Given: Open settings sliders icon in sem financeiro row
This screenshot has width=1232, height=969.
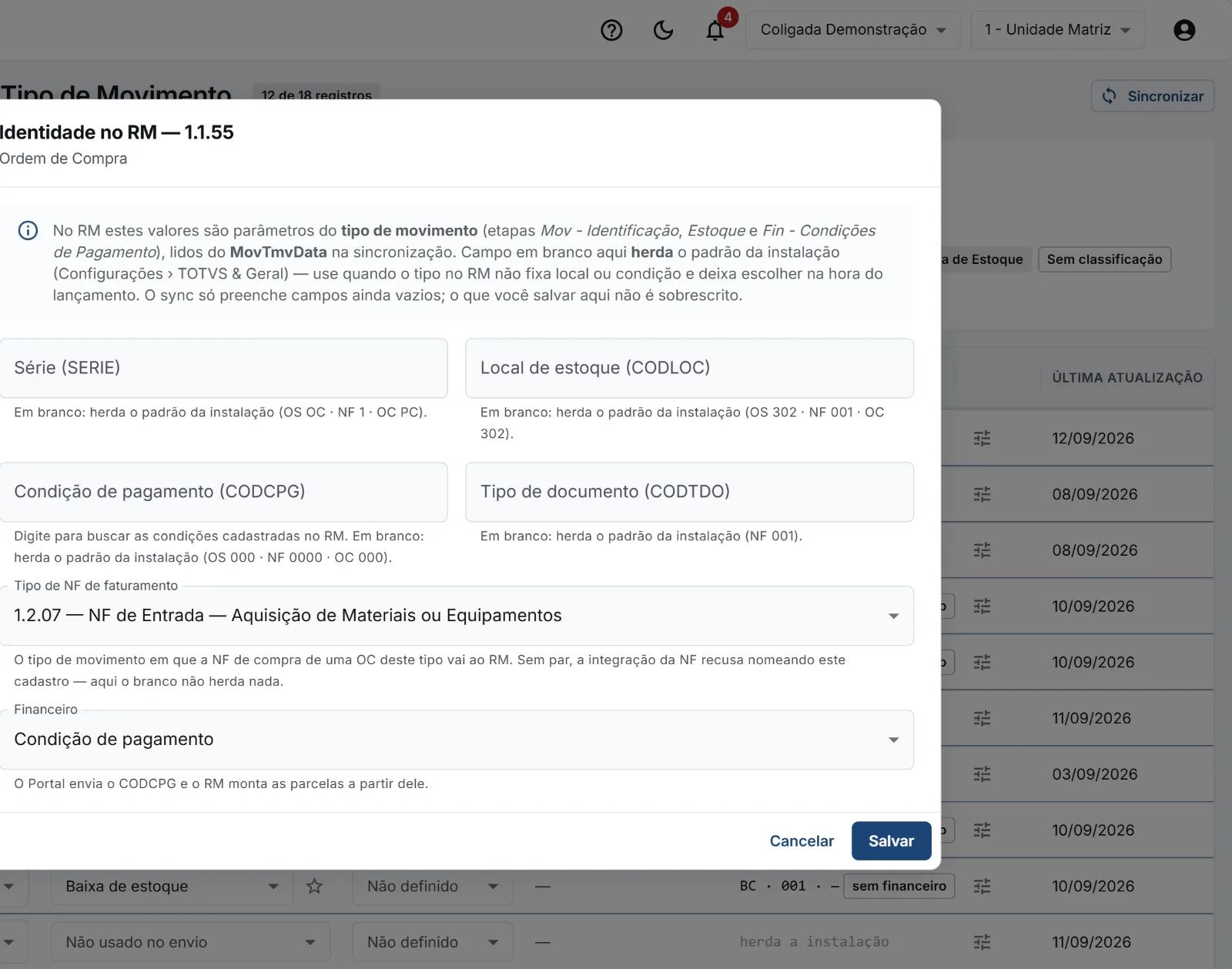Looking at the screenshot, I should click(982, 886).
